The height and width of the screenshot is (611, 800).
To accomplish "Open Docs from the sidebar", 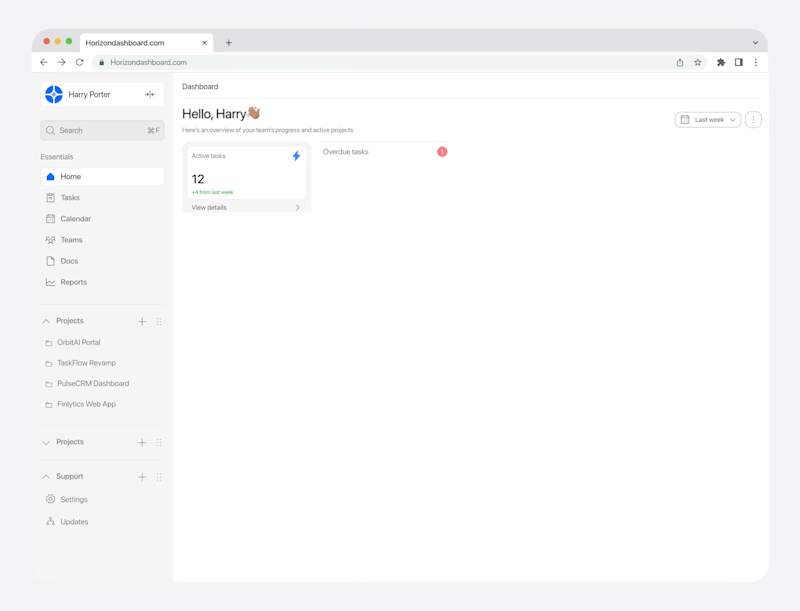I will [x=51, y=260].
